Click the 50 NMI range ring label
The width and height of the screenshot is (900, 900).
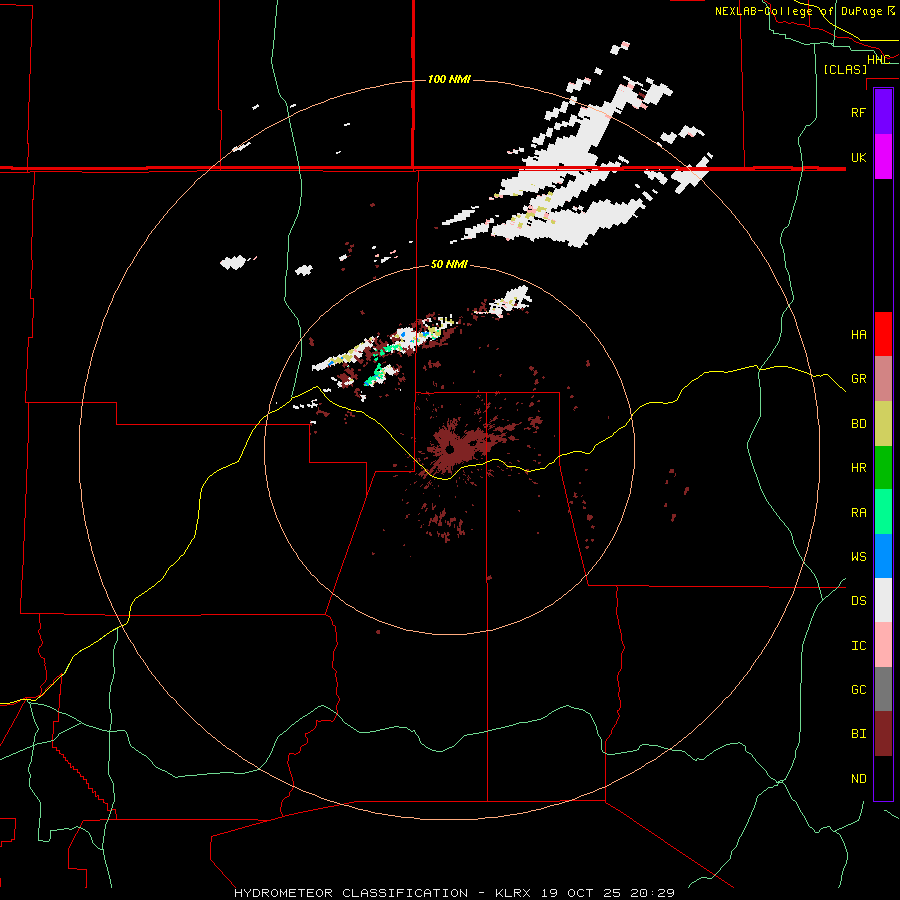(449, 264)
